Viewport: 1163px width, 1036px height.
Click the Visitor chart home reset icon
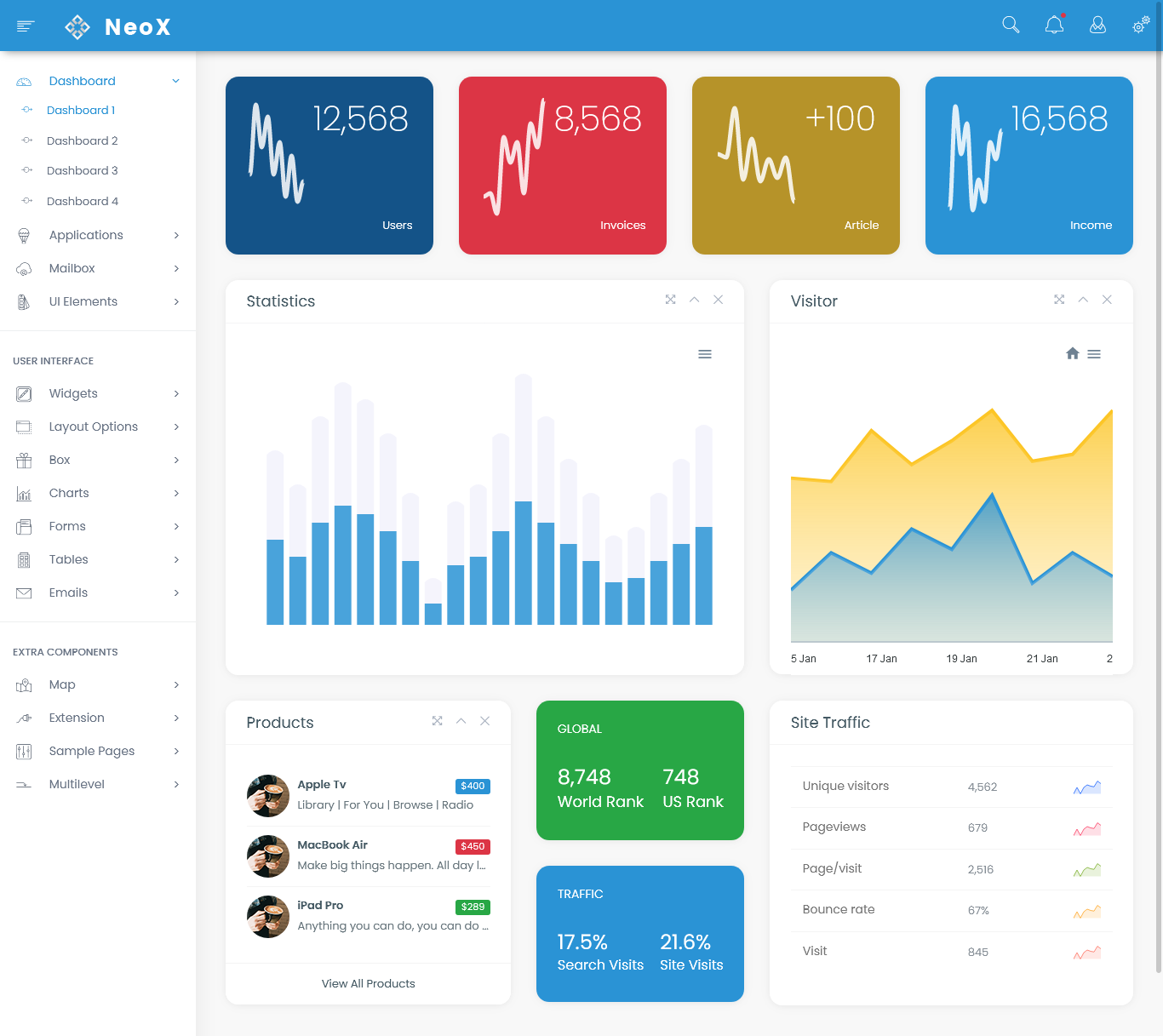click(x=1073, y=353)
